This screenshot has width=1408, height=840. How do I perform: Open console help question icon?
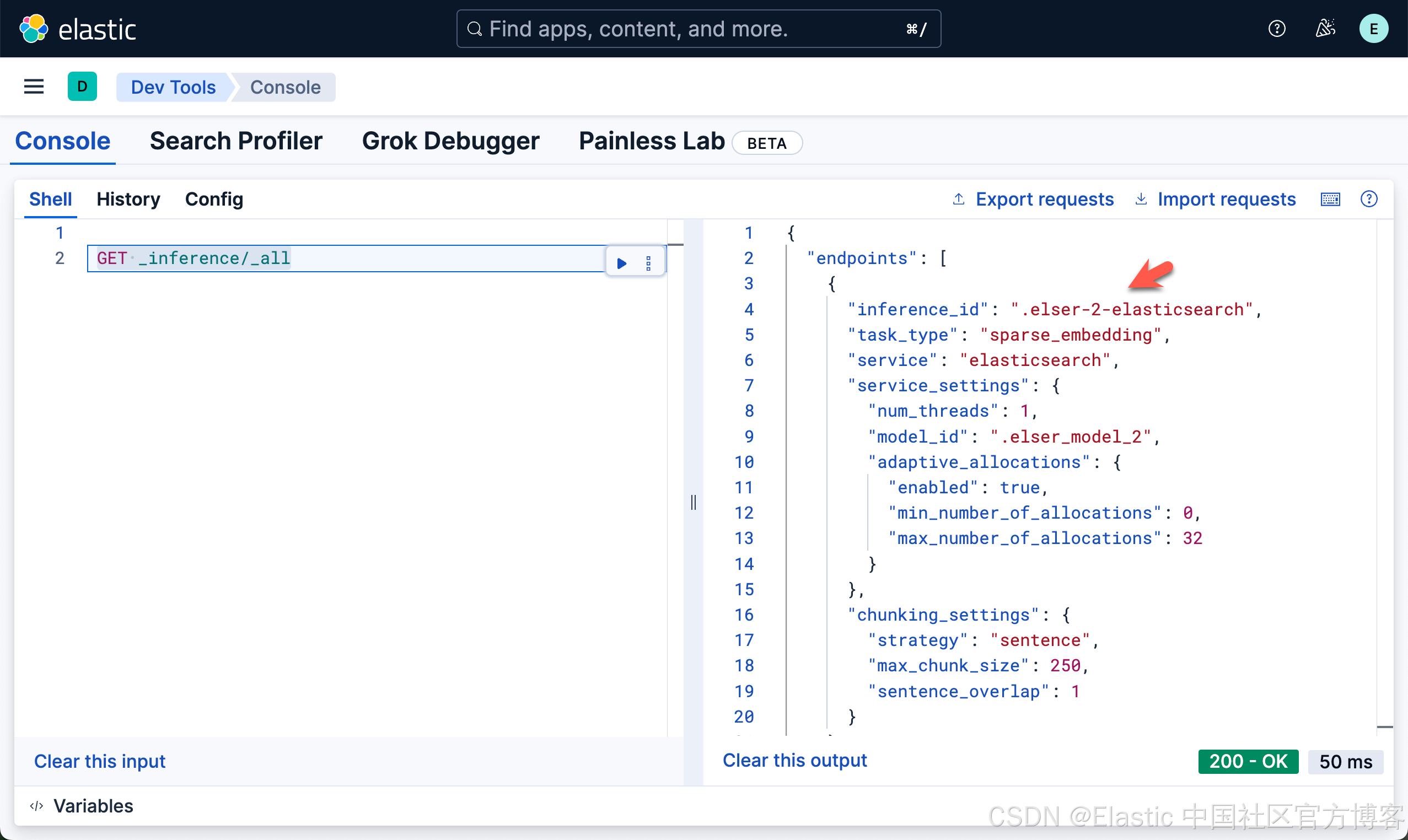(1368, 199)
